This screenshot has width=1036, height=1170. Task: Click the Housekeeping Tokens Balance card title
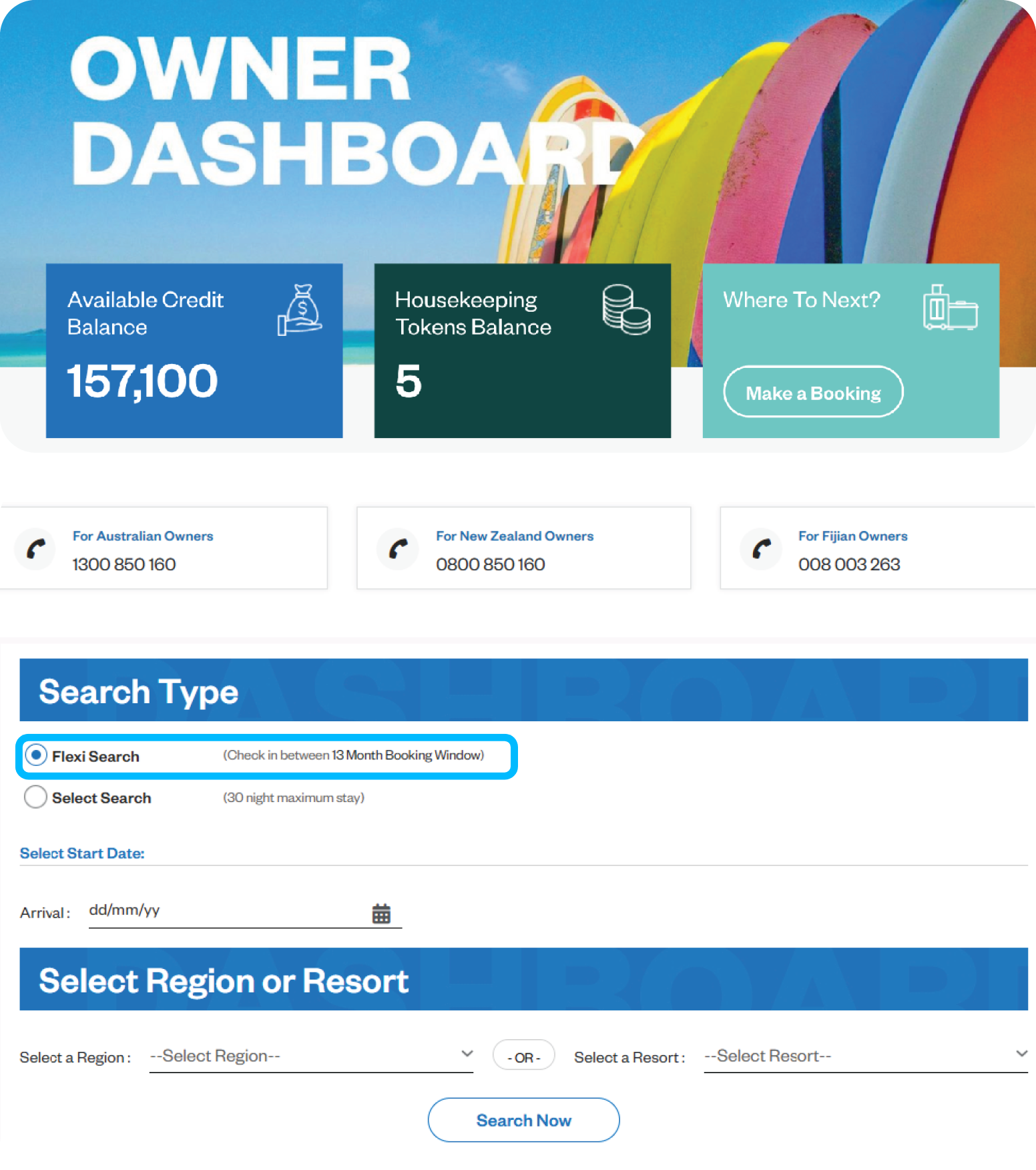click(x=473, y=313)
